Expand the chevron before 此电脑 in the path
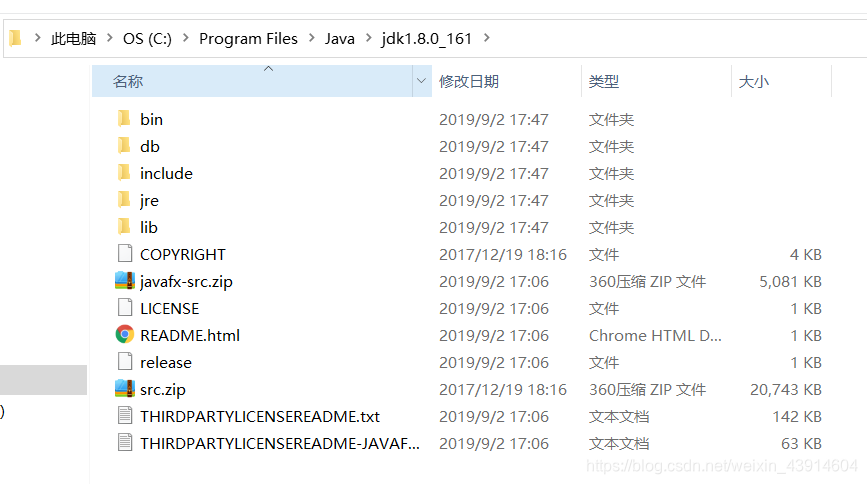This screenshot has width=867, height=484. pos(38,38)
